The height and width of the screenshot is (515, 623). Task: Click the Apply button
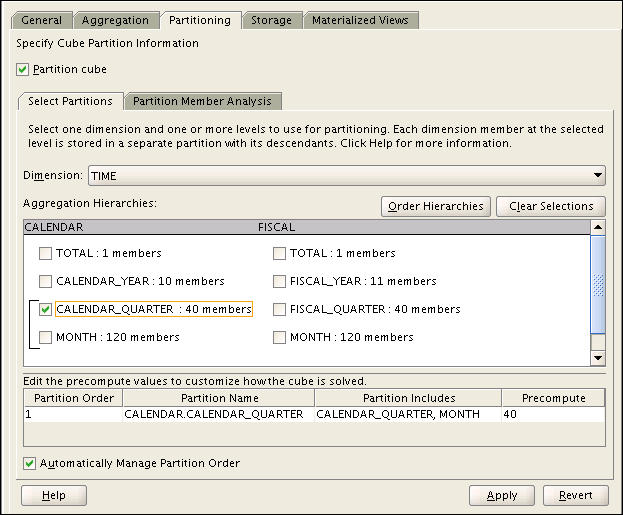tap(502, 495)
